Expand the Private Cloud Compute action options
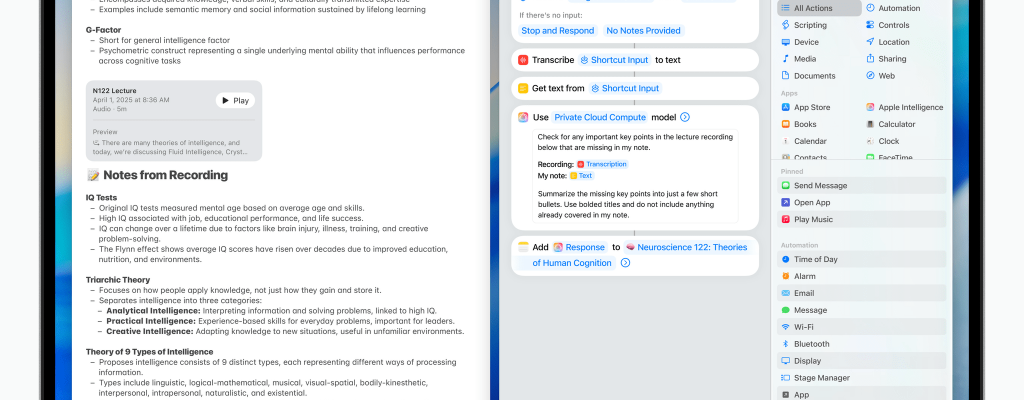This screenshot has height=400, width=1024. pyautogui.click(x=685, y=117)
